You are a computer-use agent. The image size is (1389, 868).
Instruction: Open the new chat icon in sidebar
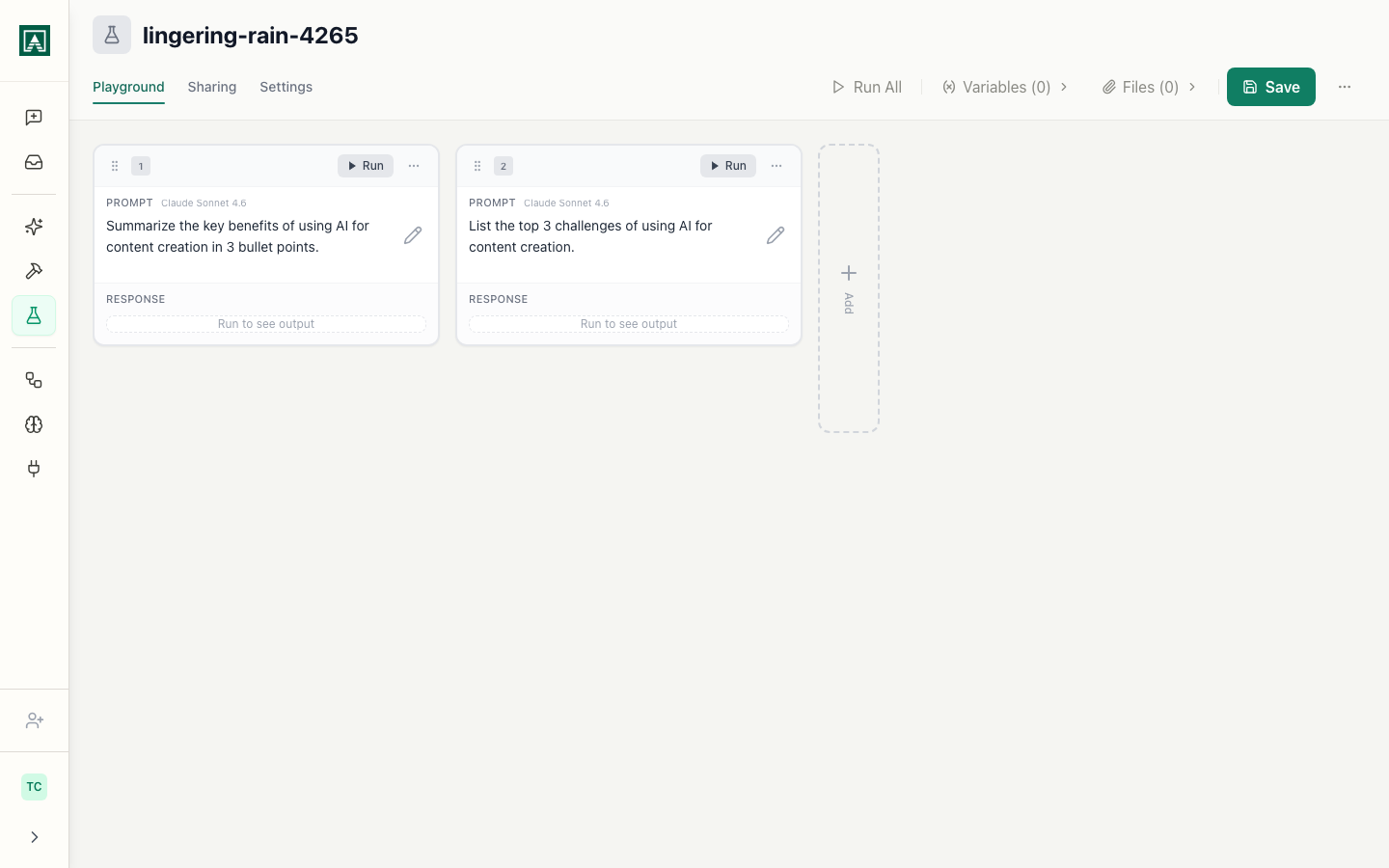tap(34, 118)
